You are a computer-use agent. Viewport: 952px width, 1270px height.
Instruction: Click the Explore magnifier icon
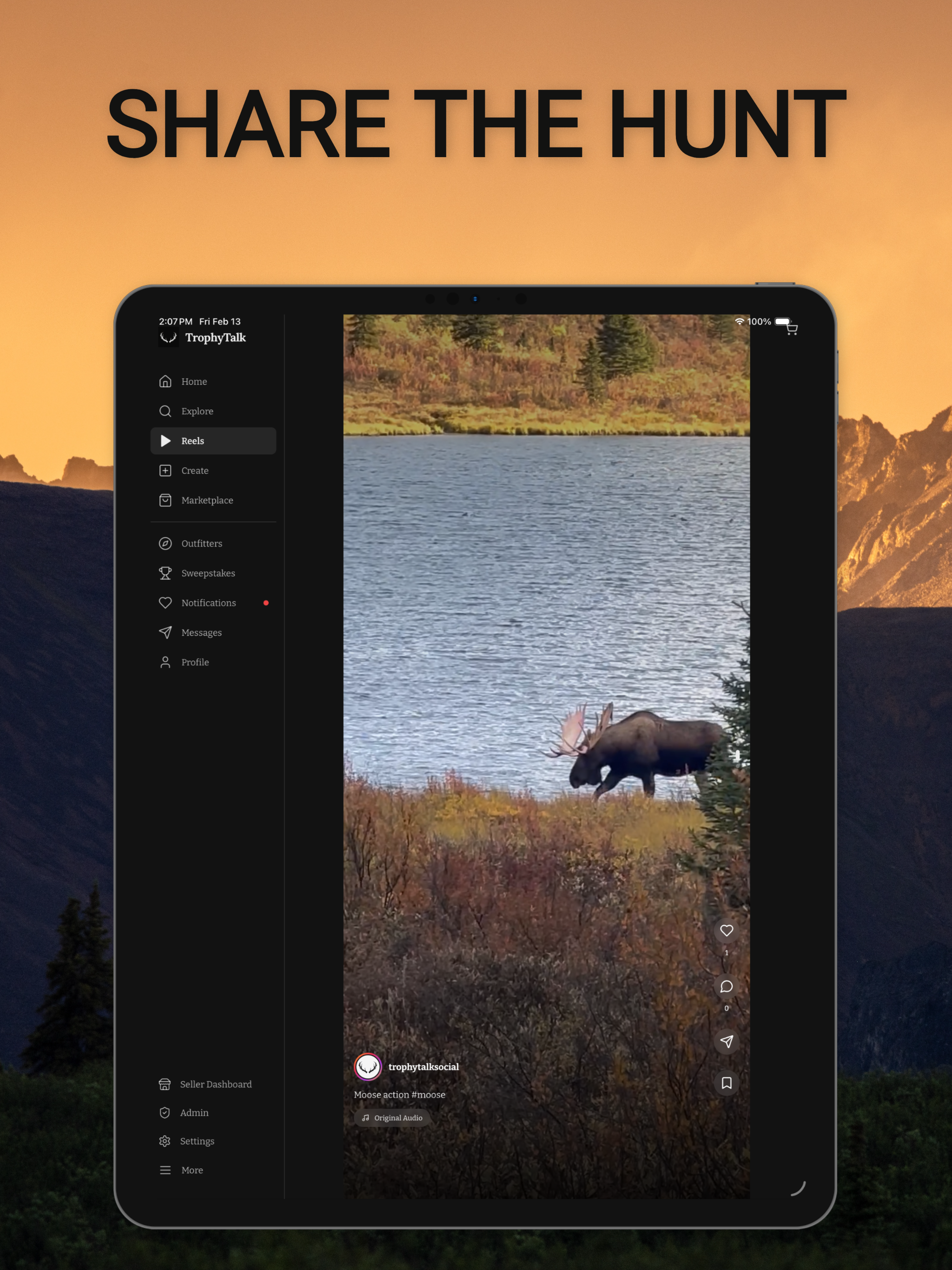click(165, 411)
